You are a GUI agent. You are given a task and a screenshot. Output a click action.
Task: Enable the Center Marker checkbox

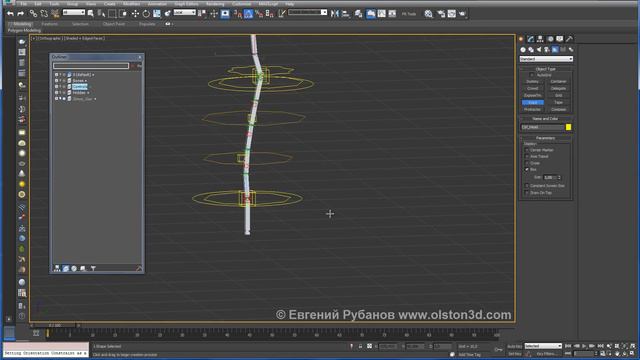(x=527, y=150)
